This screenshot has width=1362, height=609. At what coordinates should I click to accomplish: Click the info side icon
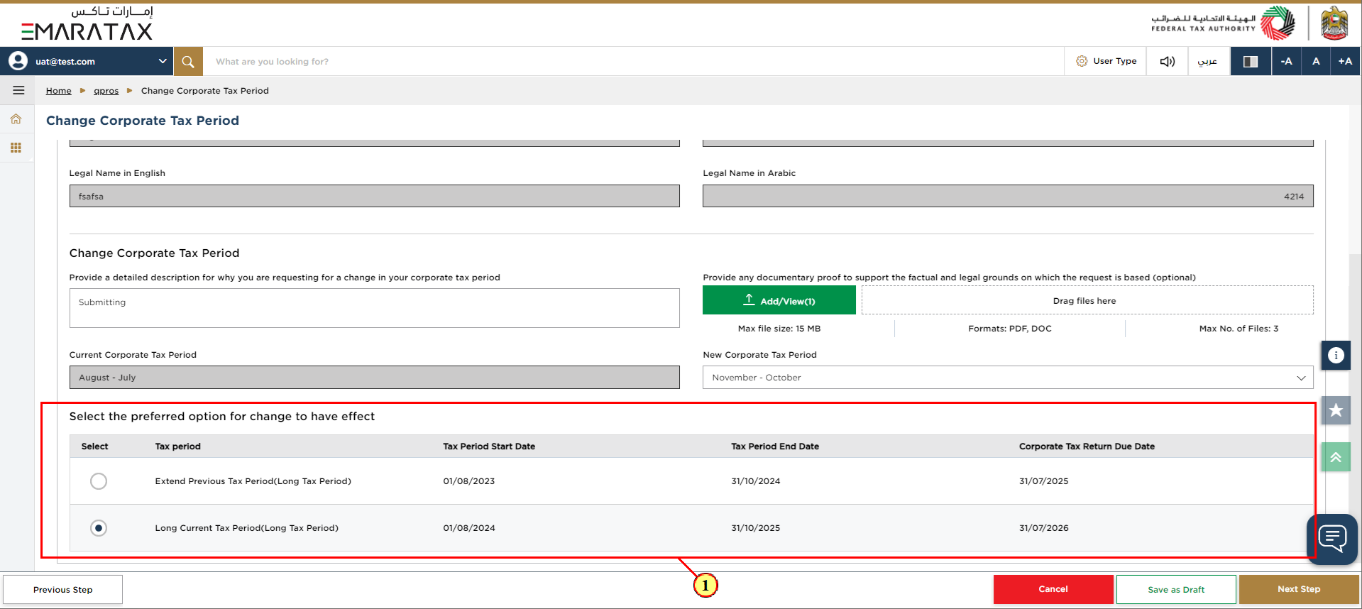point(1336,355)
